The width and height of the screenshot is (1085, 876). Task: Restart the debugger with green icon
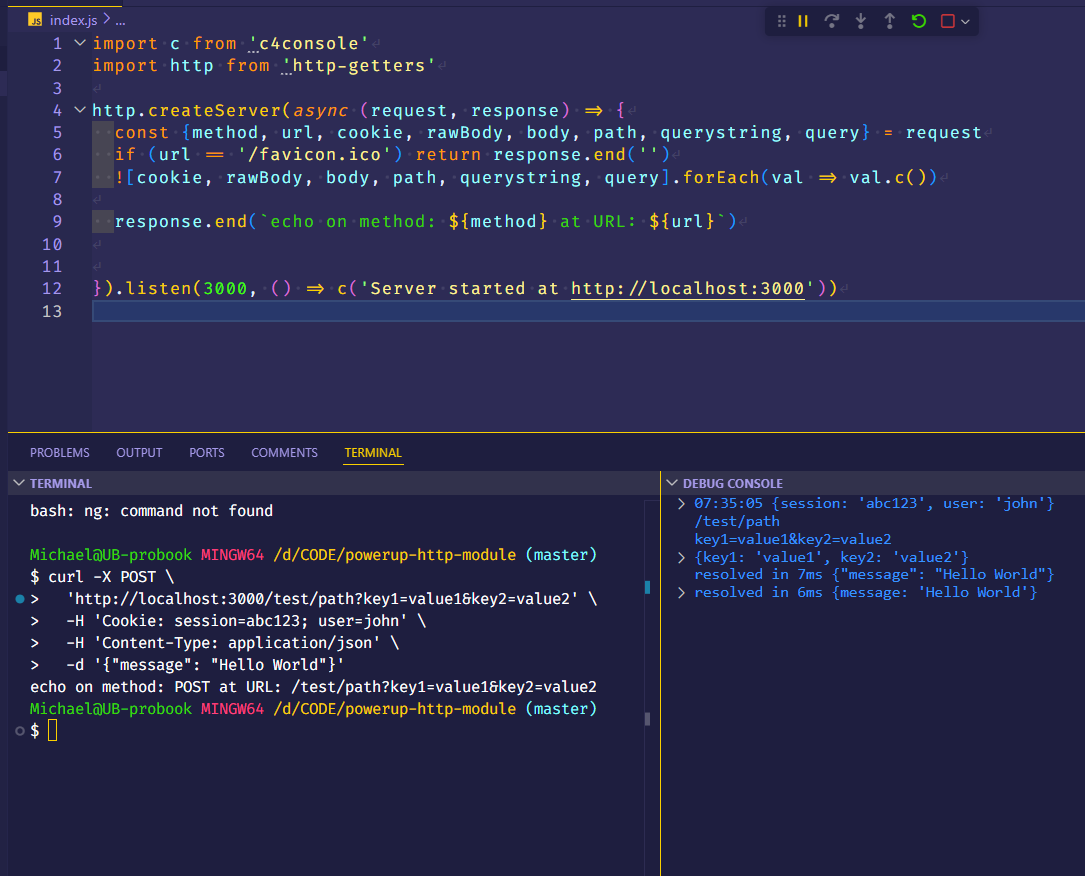tap(919, 21)
